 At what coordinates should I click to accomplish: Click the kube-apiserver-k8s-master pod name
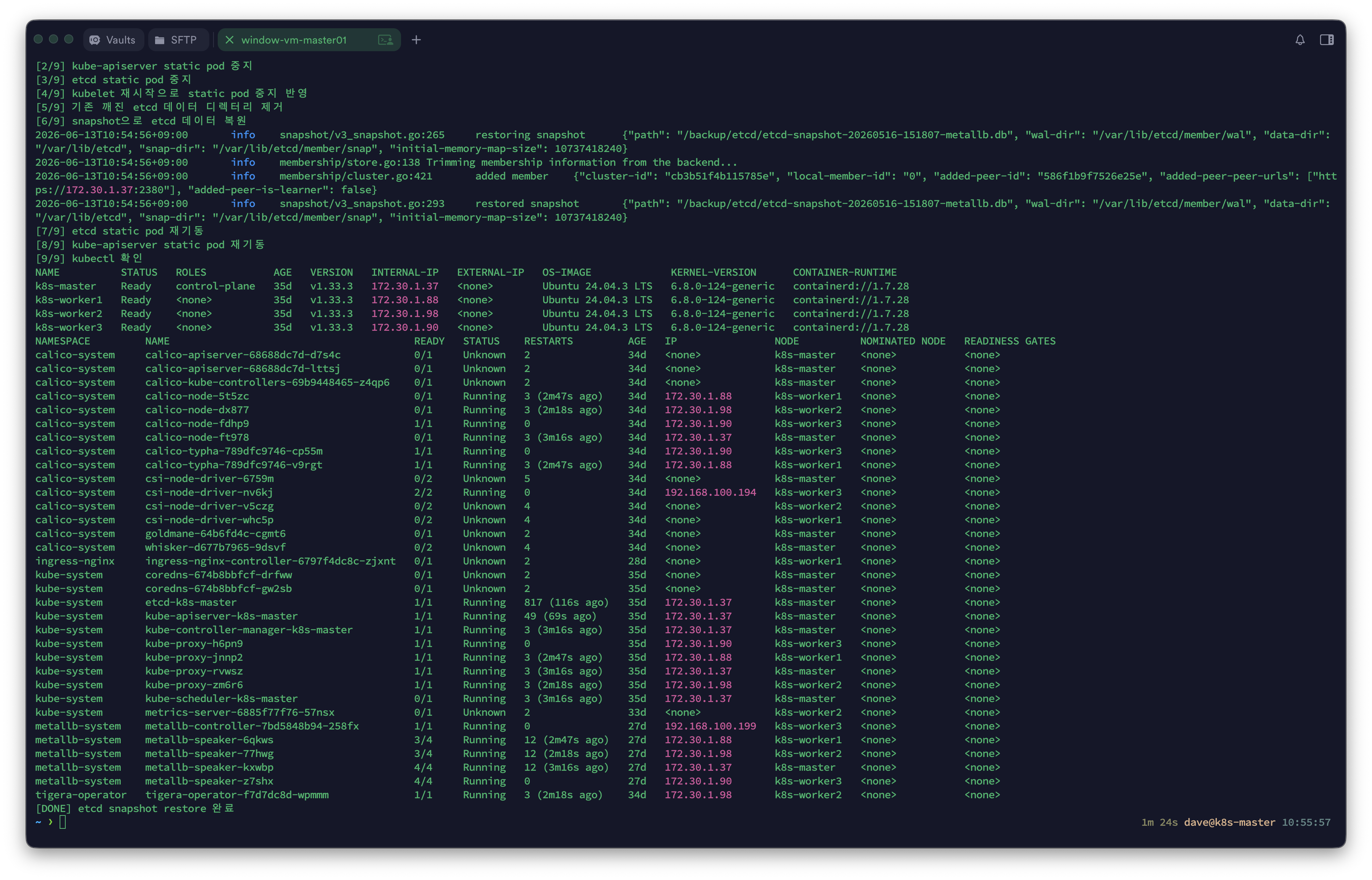pos(221,616)
